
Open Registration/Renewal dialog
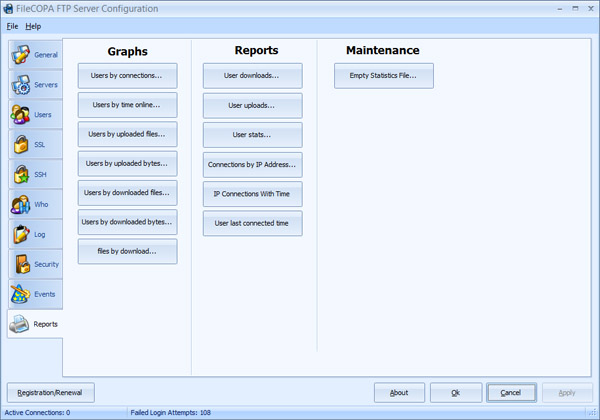pos(51,392)
